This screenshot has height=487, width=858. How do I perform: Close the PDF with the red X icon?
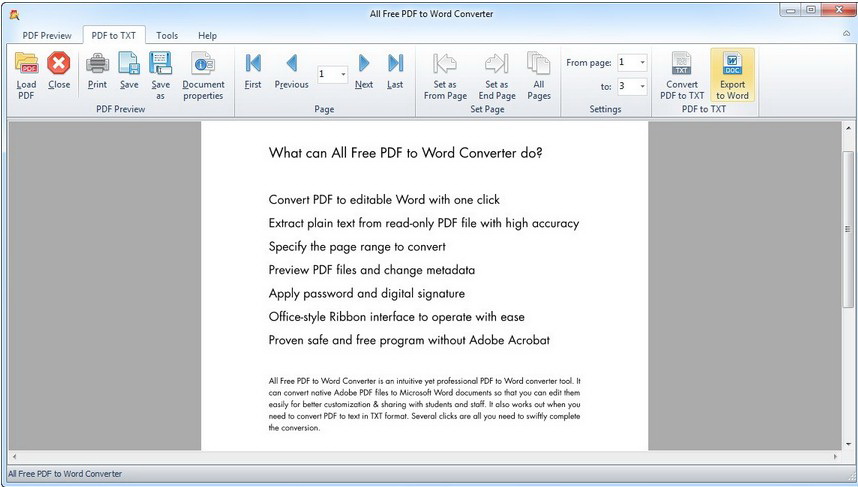coord(59,70)
